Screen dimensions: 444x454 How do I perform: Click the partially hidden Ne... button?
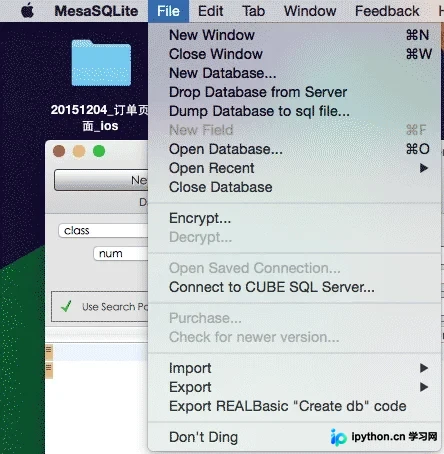(x=101, y=180)
